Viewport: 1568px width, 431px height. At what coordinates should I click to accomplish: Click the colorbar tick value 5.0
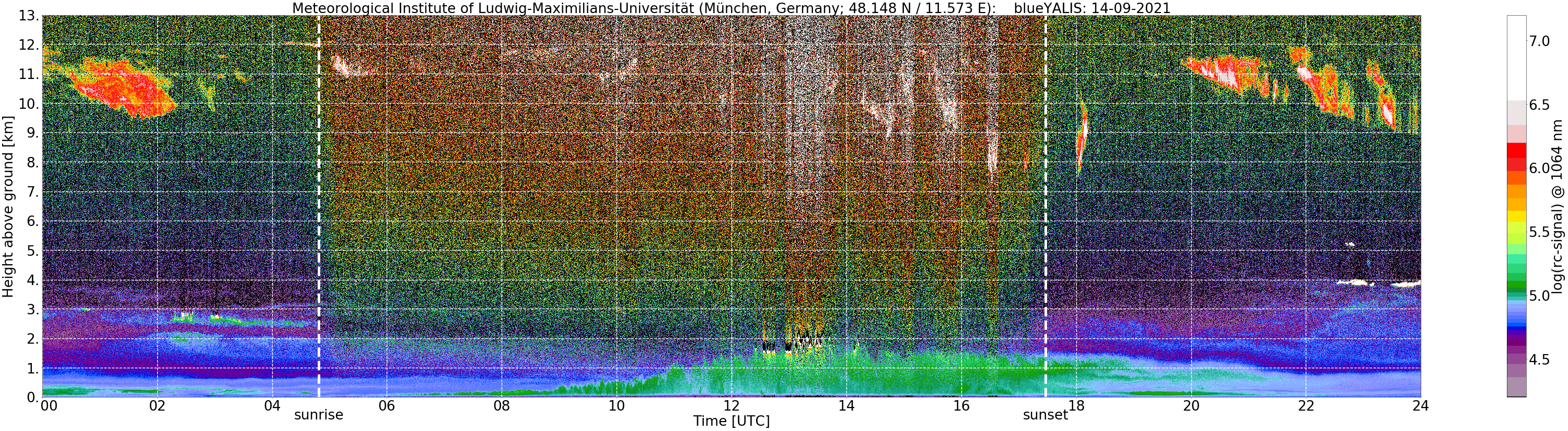point(1539,296)
